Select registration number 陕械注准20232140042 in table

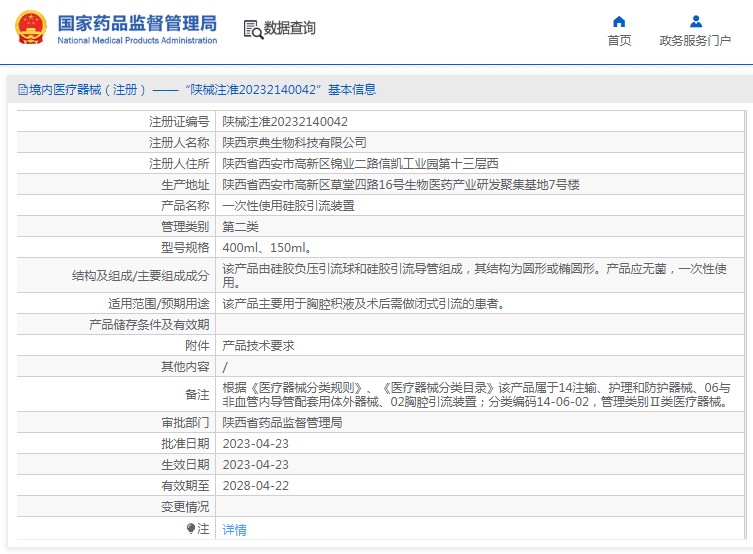coord(285,121)
